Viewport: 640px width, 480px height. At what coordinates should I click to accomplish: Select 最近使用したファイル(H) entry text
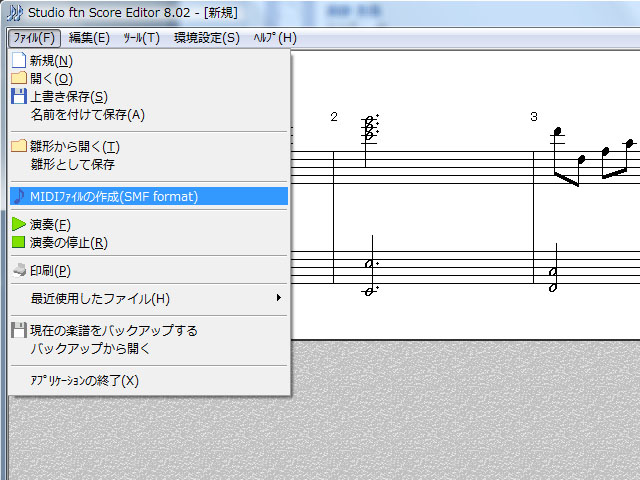pyautogui.click(x=100, y=298)
